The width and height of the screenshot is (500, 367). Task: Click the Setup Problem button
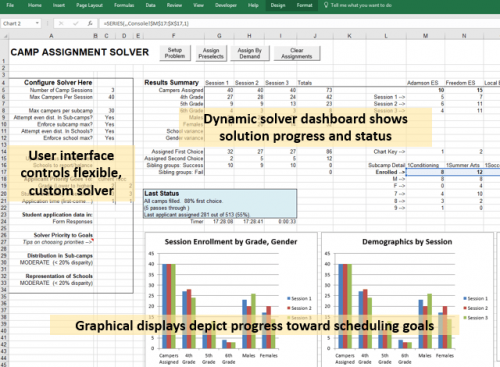tap(175, 53)
